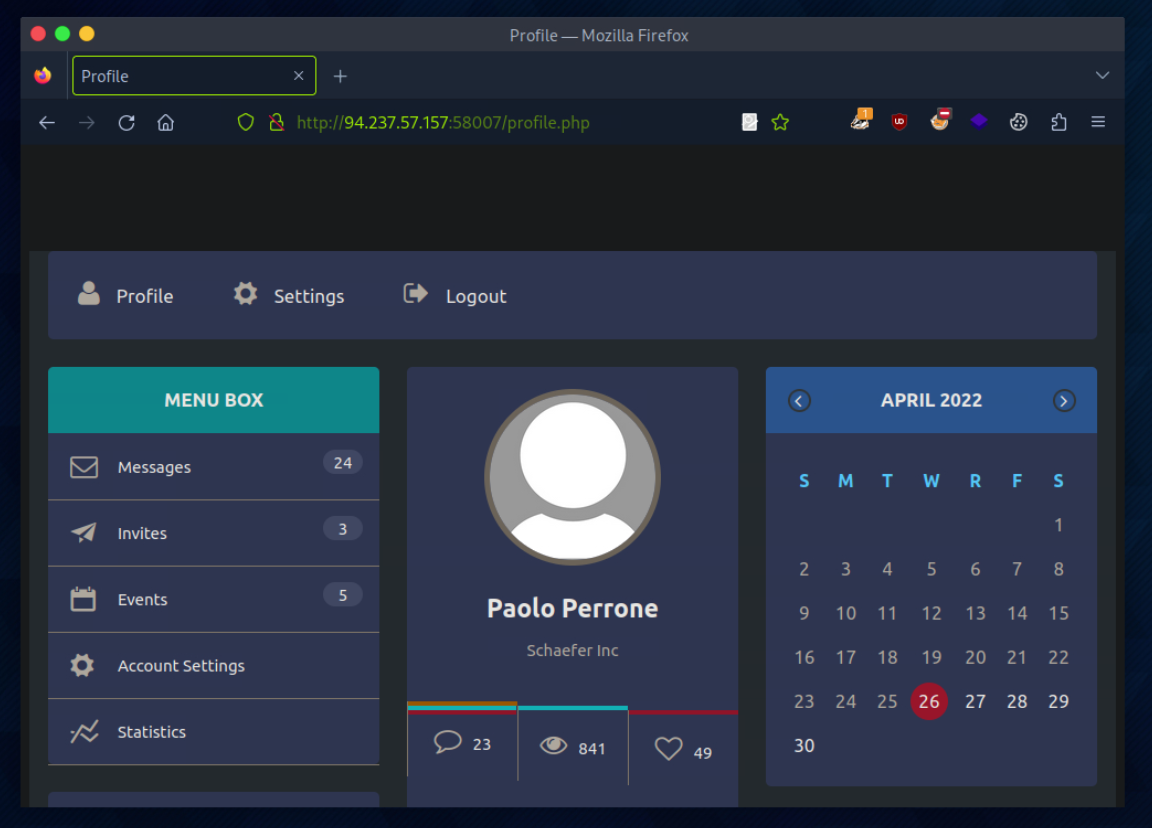Open the Firefox extensions puzzle icon

tap(1059, 123)
